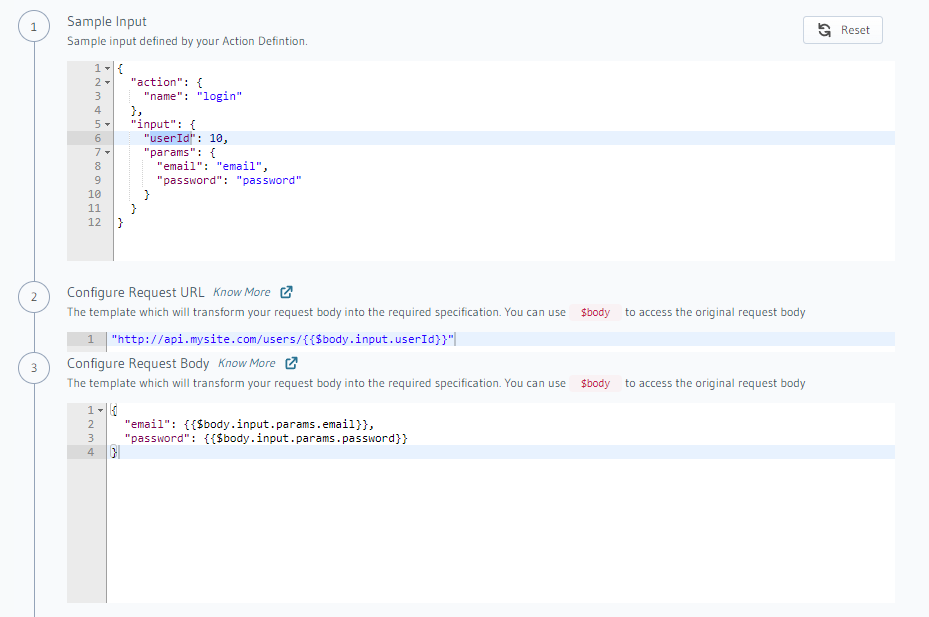The image size is (929, 617).
Task: Collapse the "input" block fold arrow
Action: pos(107,124)
